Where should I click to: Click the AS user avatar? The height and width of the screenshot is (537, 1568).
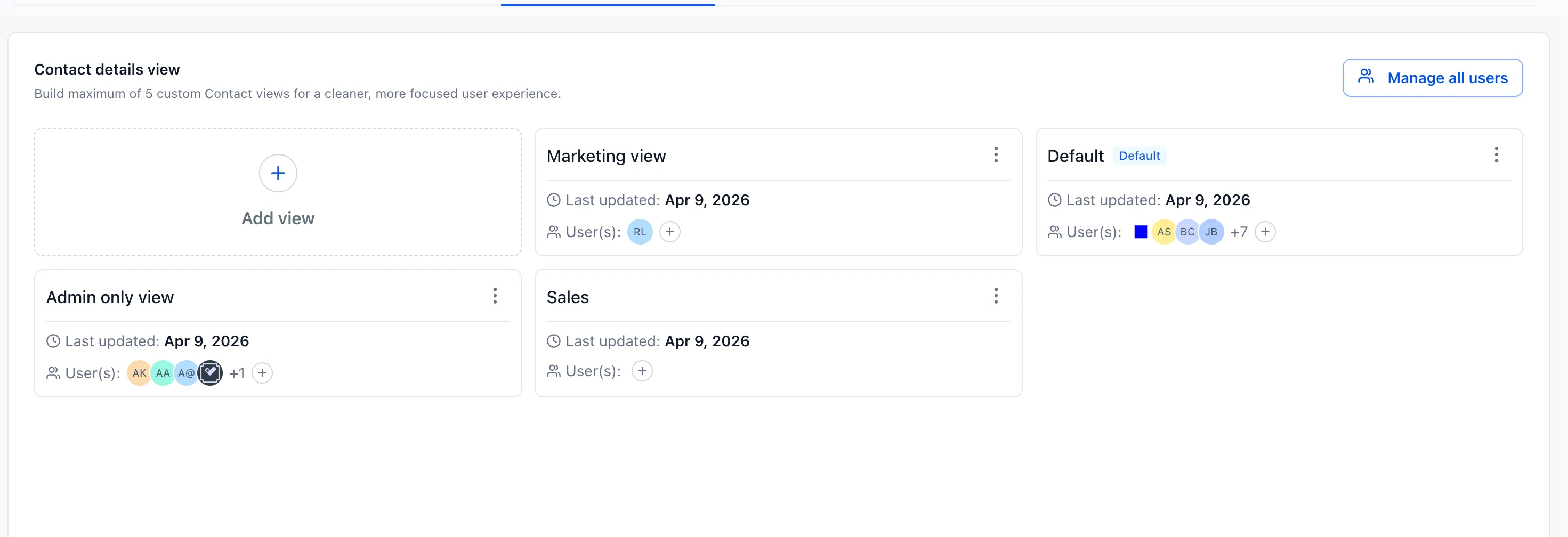coord(1163,232)
